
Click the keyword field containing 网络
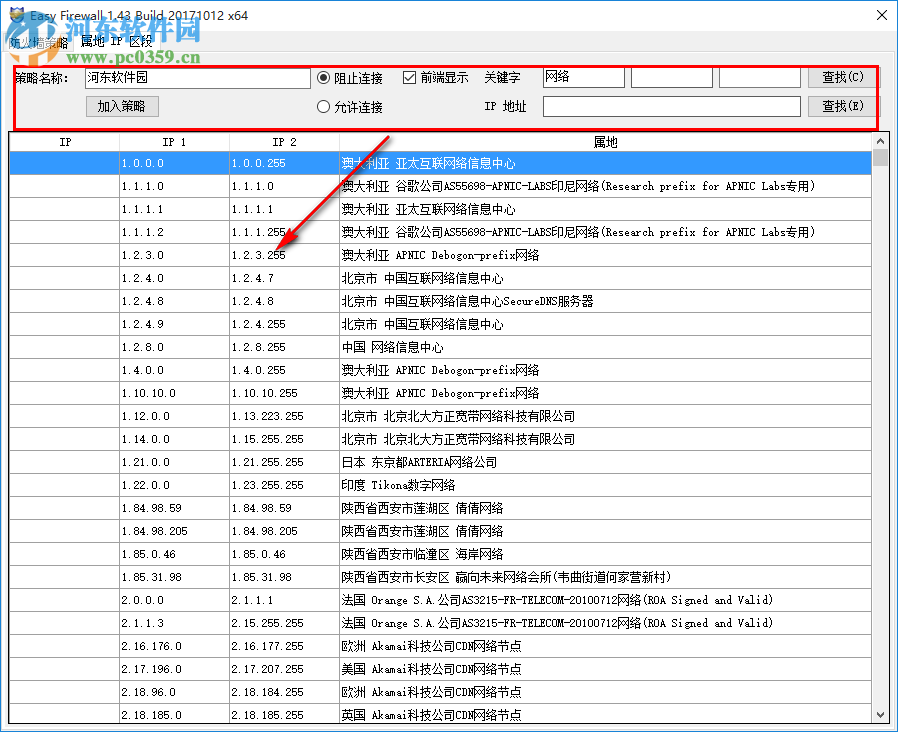click(582, 77)
